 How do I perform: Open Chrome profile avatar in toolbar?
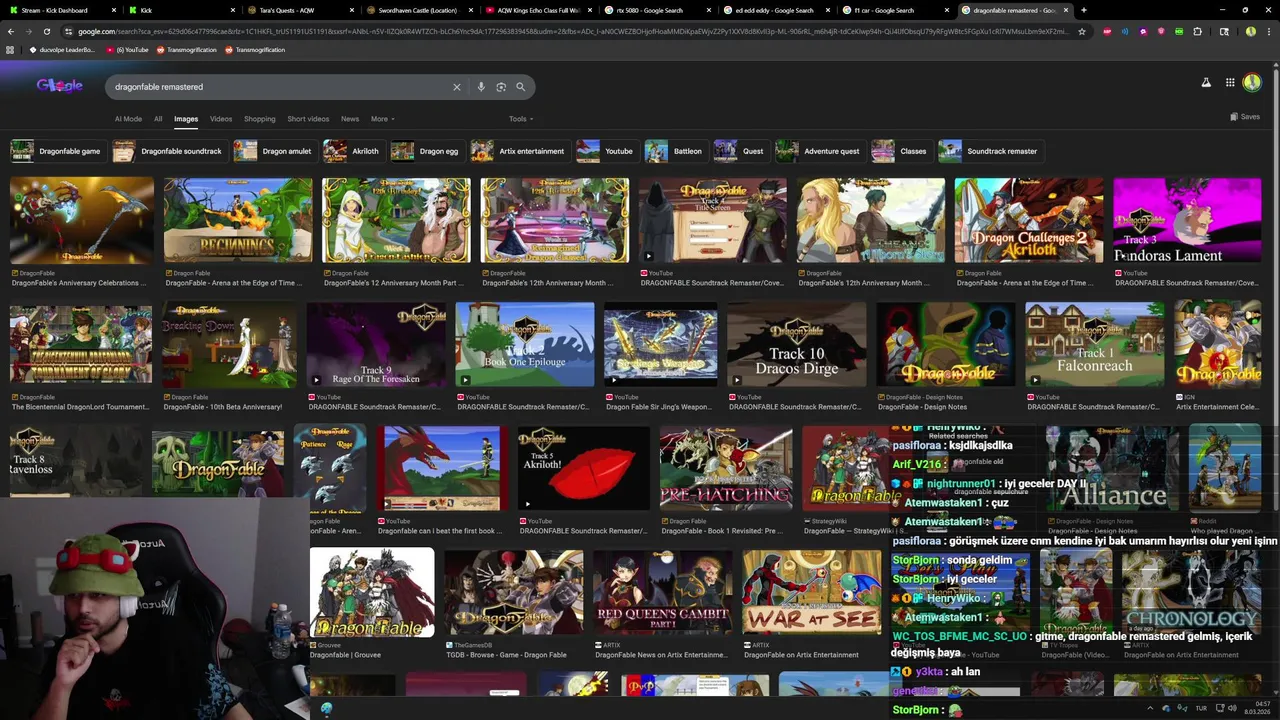pyautogui.click(x=1251, y=31)
